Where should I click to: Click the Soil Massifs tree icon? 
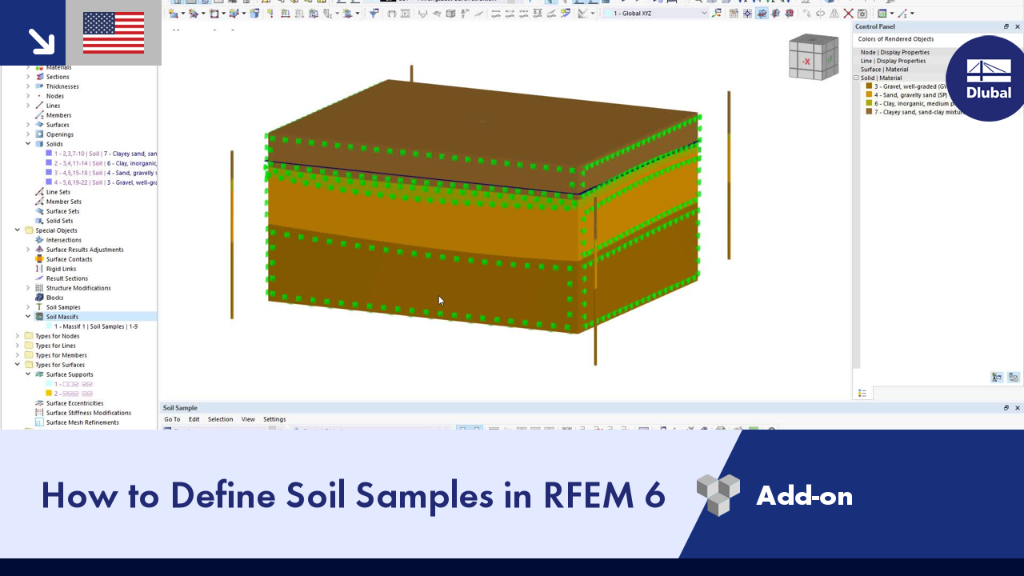[x=39, y=317]
